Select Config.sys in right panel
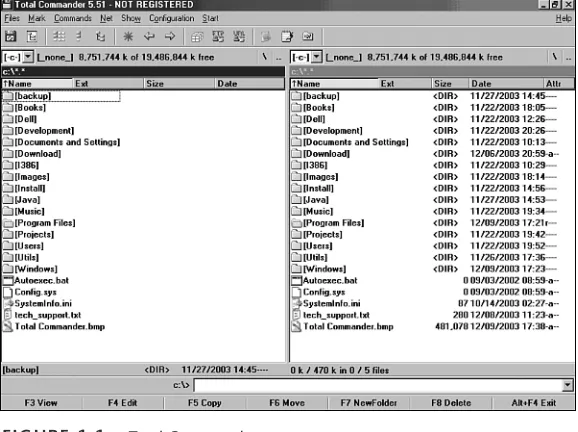This screenshot has width=578, height=432. (x=425, y=292)
